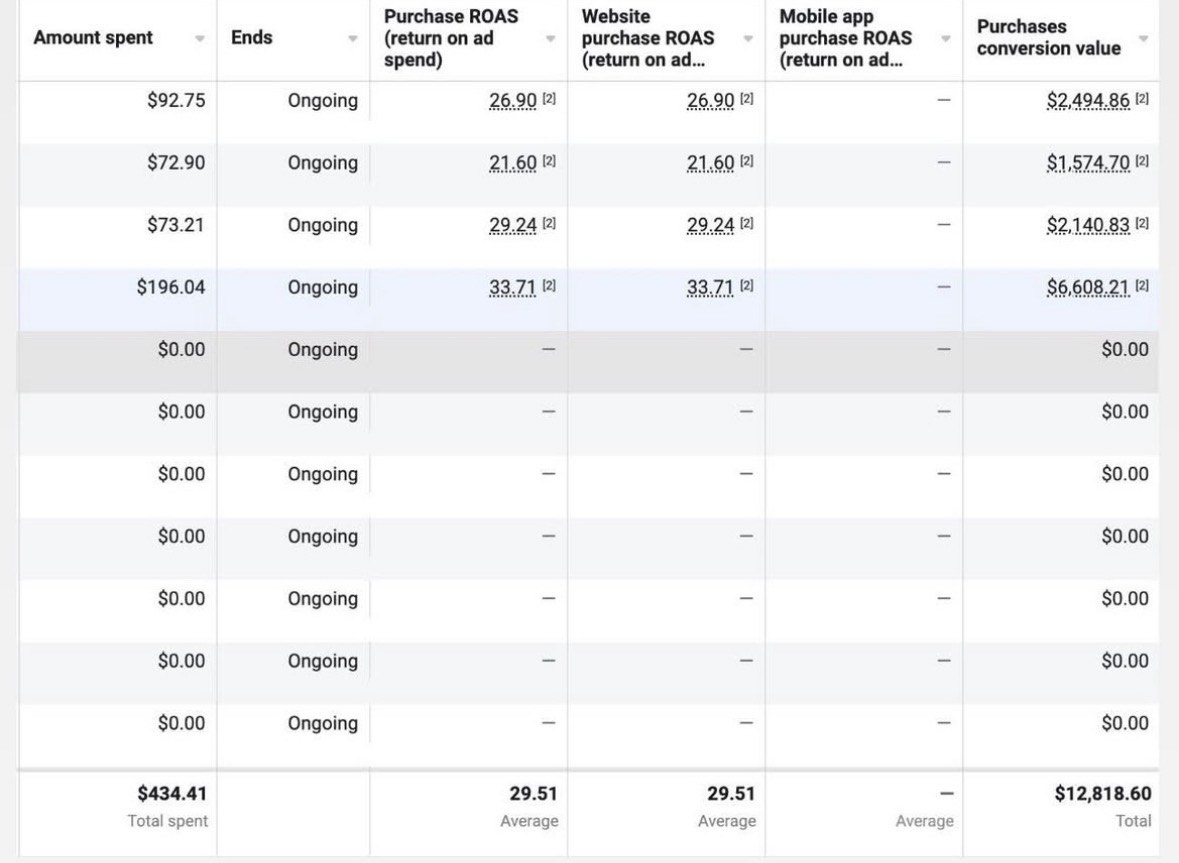
Task: Open the Amount spent column dropdown arrow
Action: [x=200, y=39]
